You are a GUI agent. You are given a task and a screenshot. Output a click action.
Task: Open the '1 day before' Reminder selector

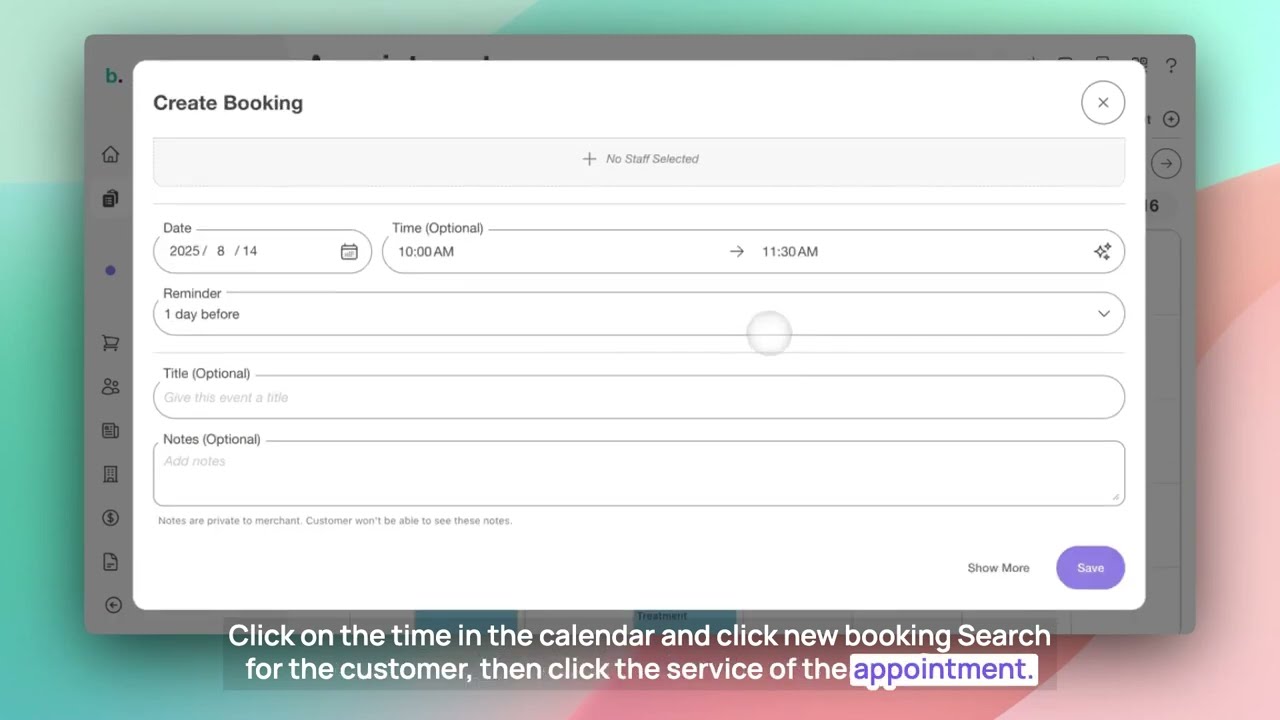pyautogui.click(x=639, y=314)
